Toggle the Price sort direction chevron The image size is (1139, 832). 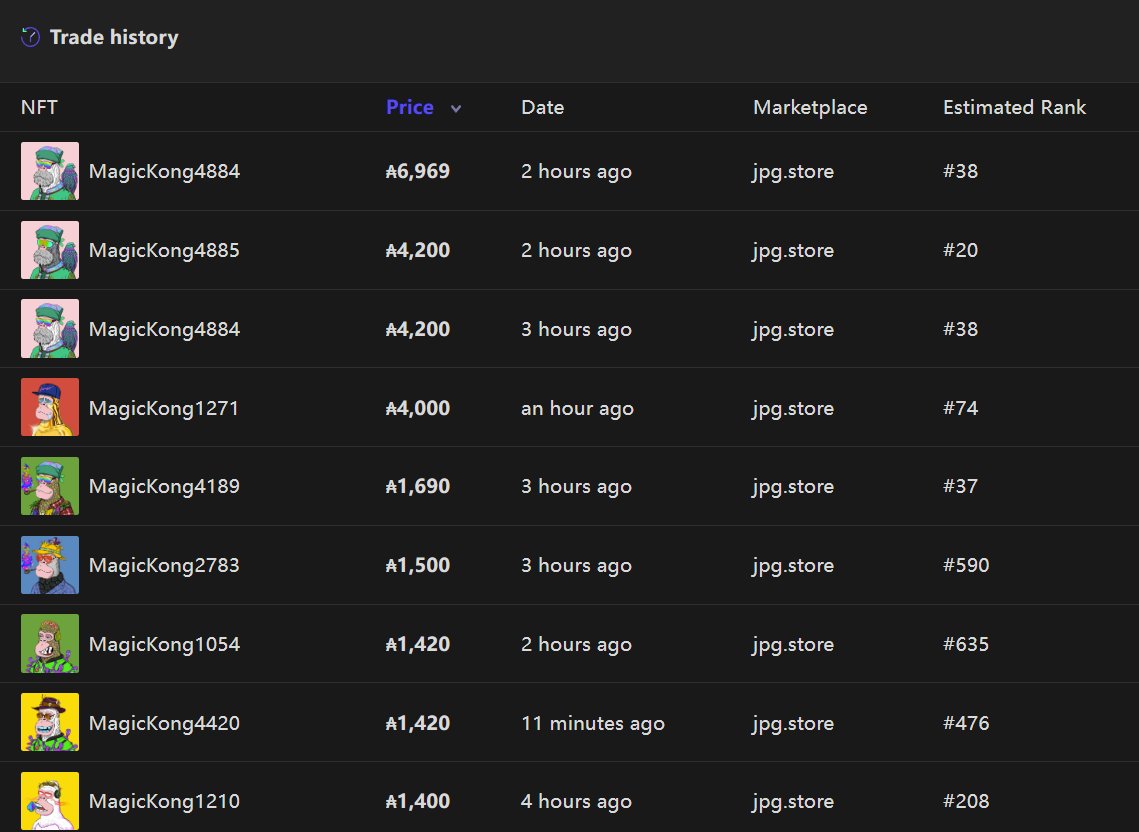coord(455,109)
